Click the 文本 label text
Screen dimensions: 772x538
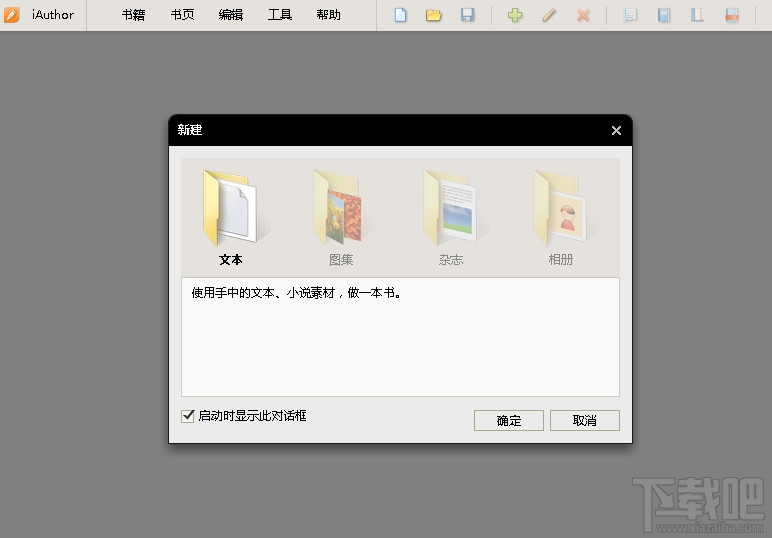pyautogui.click(x=230, y=259)
